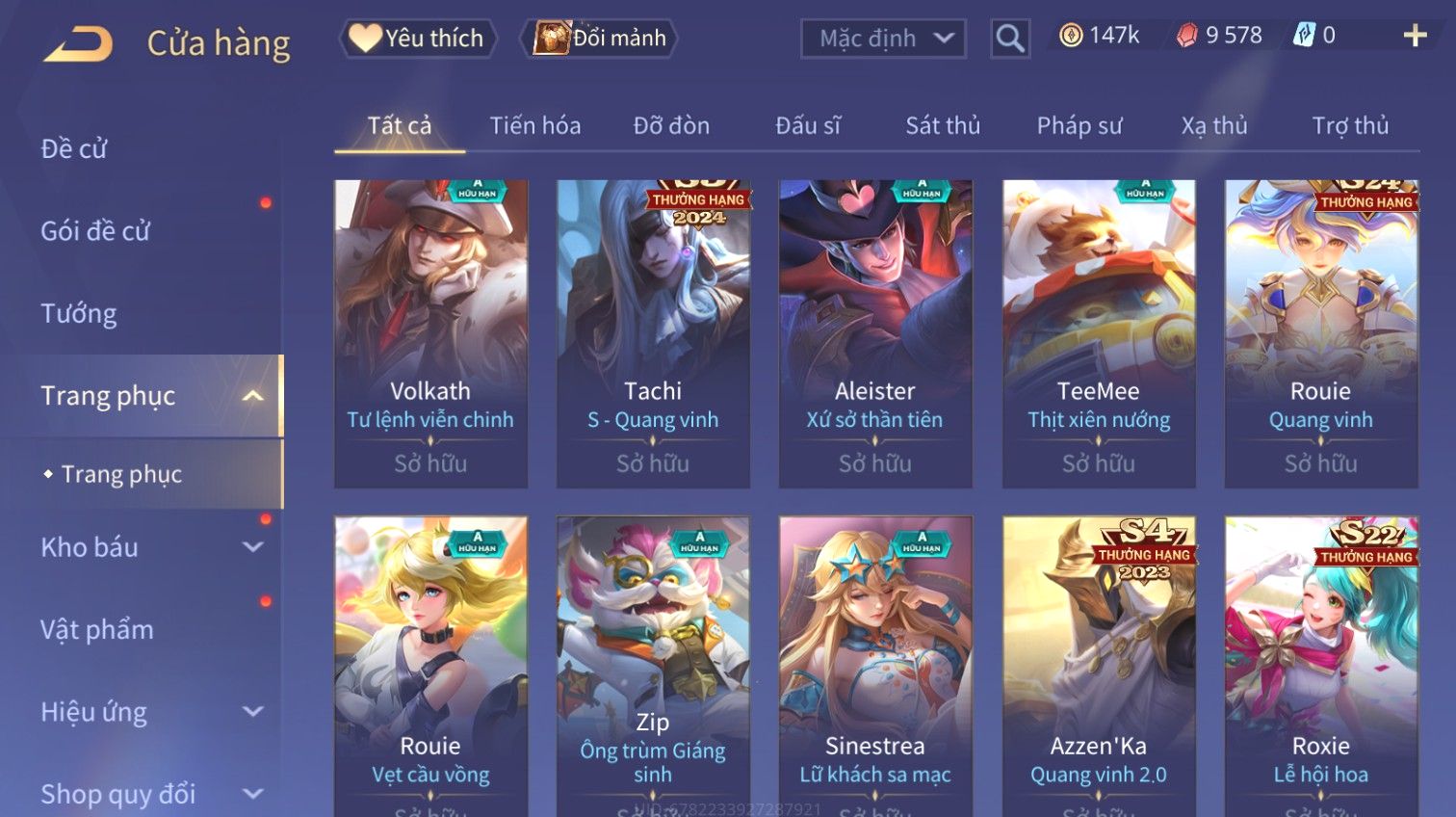Click the blue voucher ticket icon
Viewport: 1456px width, 817px height.
coord(1304,36)
